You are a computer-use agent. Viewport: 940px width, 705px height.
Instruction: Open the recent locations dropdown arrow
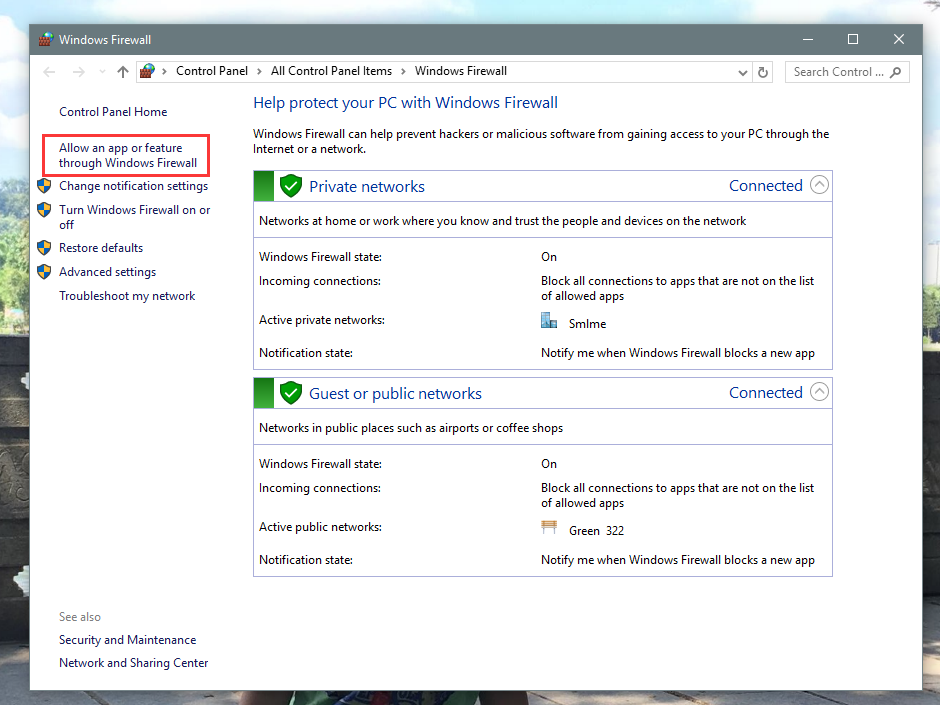point(103,72)
